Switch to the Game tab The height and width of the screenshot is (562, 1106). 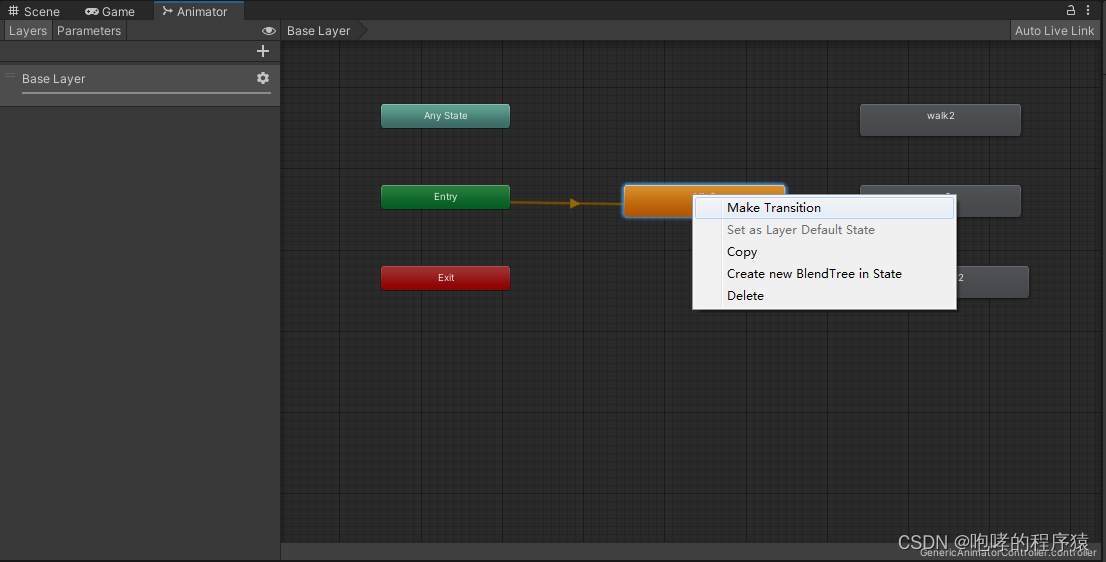click(110, 11)
